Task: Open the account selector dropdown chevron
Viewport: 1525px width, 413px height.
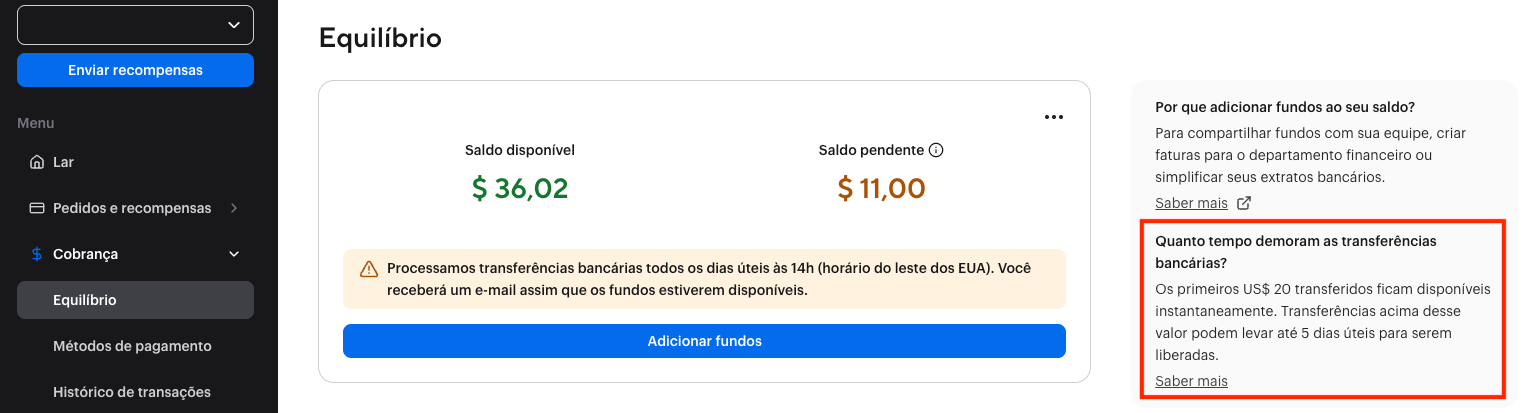Action: (234, 25)
